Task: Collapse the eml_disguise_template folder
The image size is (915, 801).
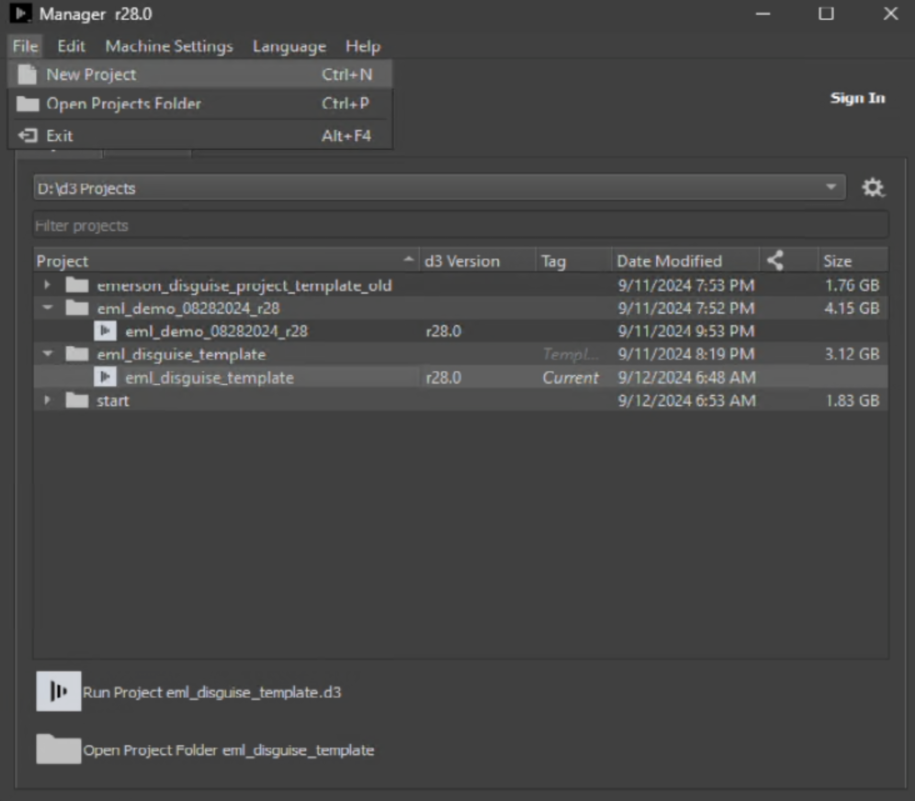Action: [48, 353]
